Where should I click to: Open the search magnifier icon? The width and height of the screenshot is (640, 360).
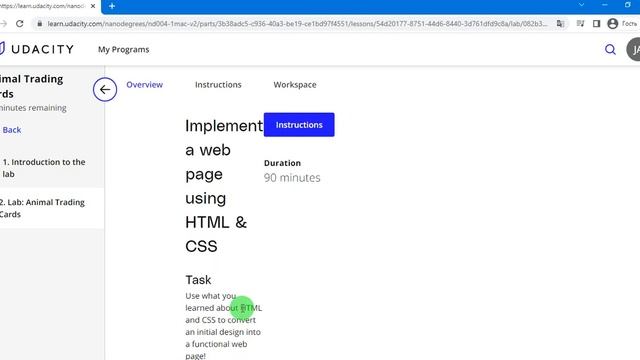[x=610, y=49]
